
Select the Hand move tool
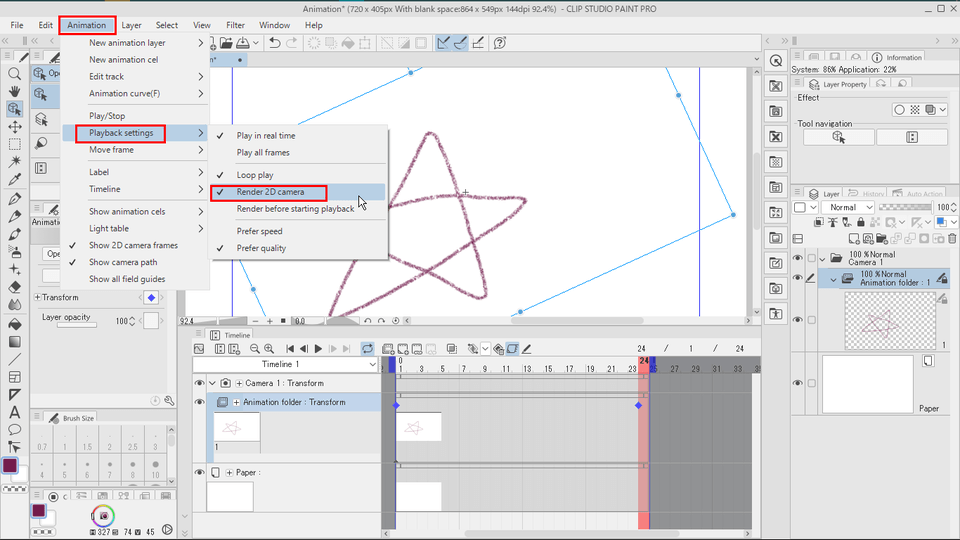[15, 91]
